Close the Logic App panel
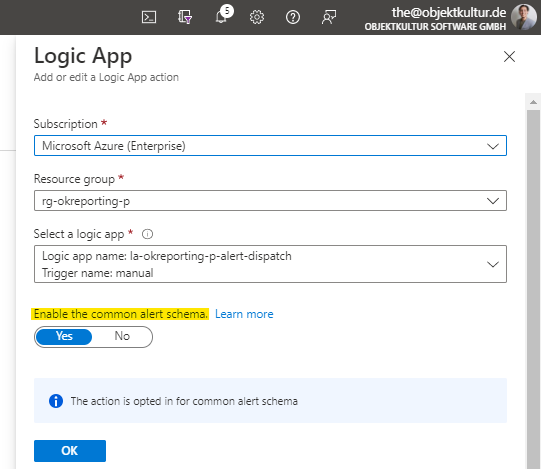The width and height of the screenshot is (541, 469). tap(509, 57)
